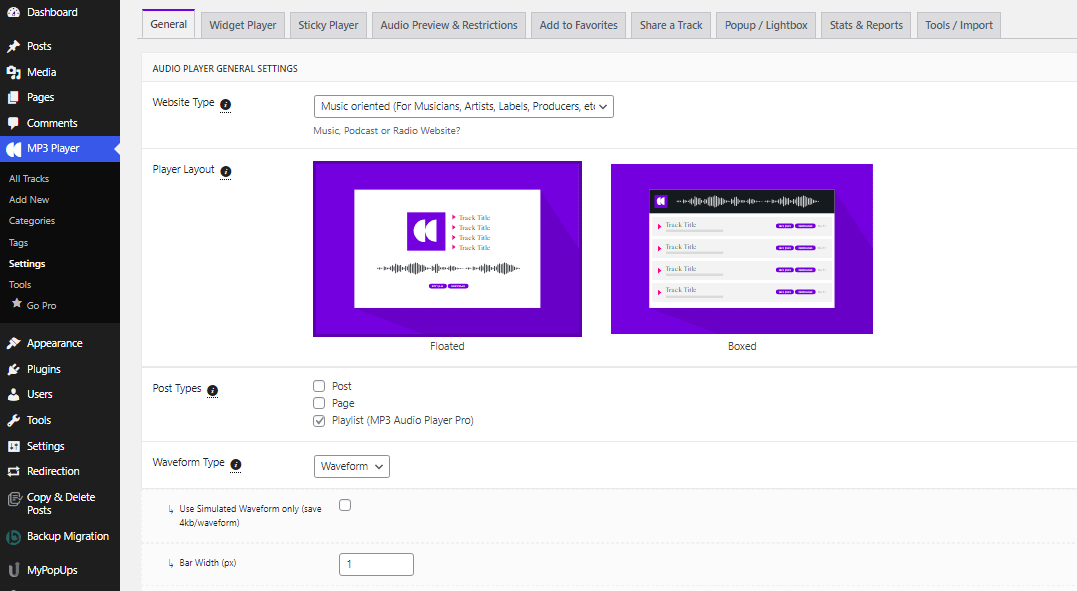Open Media menu item

(60, 72)
